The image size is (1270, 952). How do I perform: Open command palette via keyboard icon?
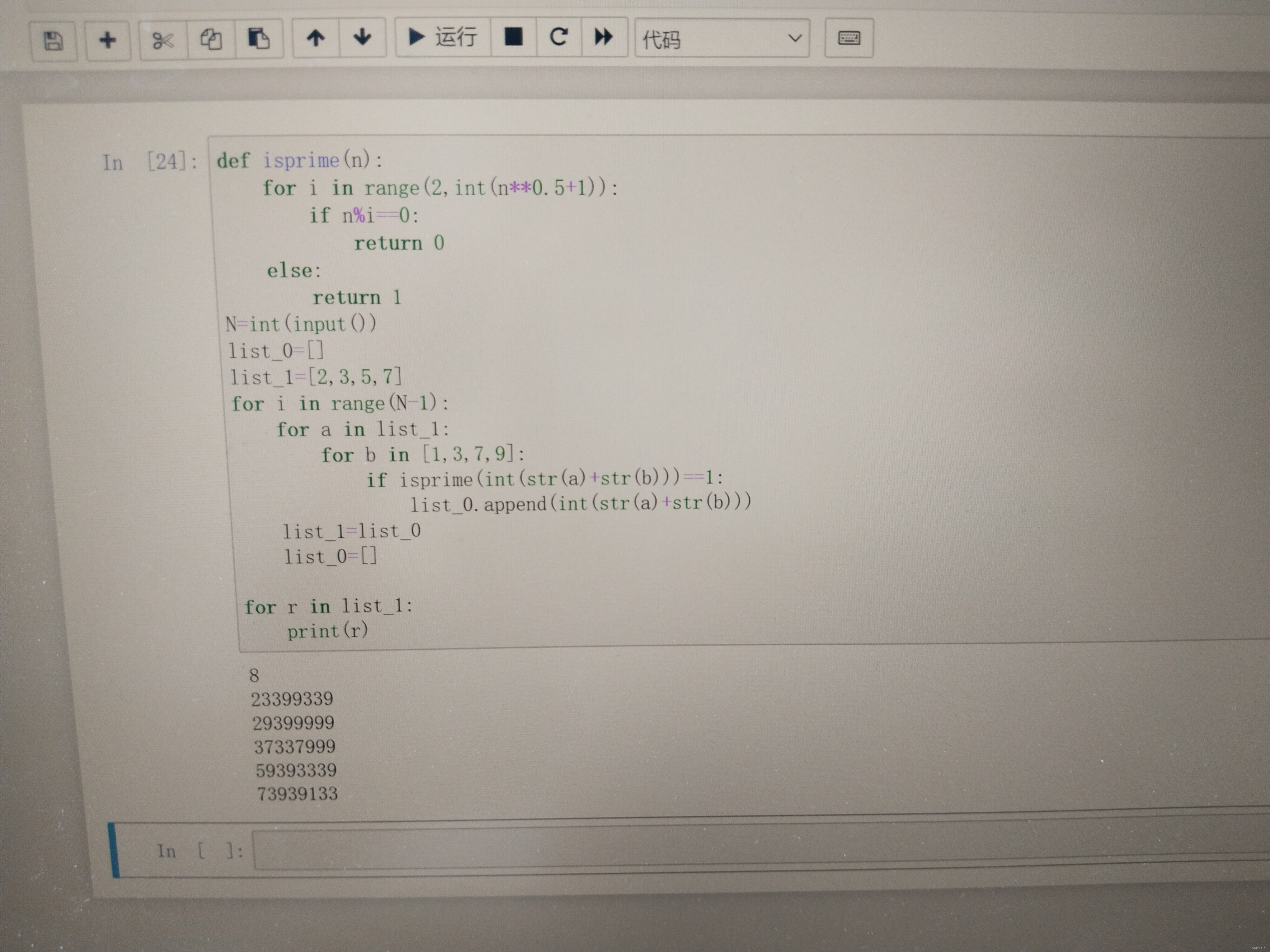[849, 39]
